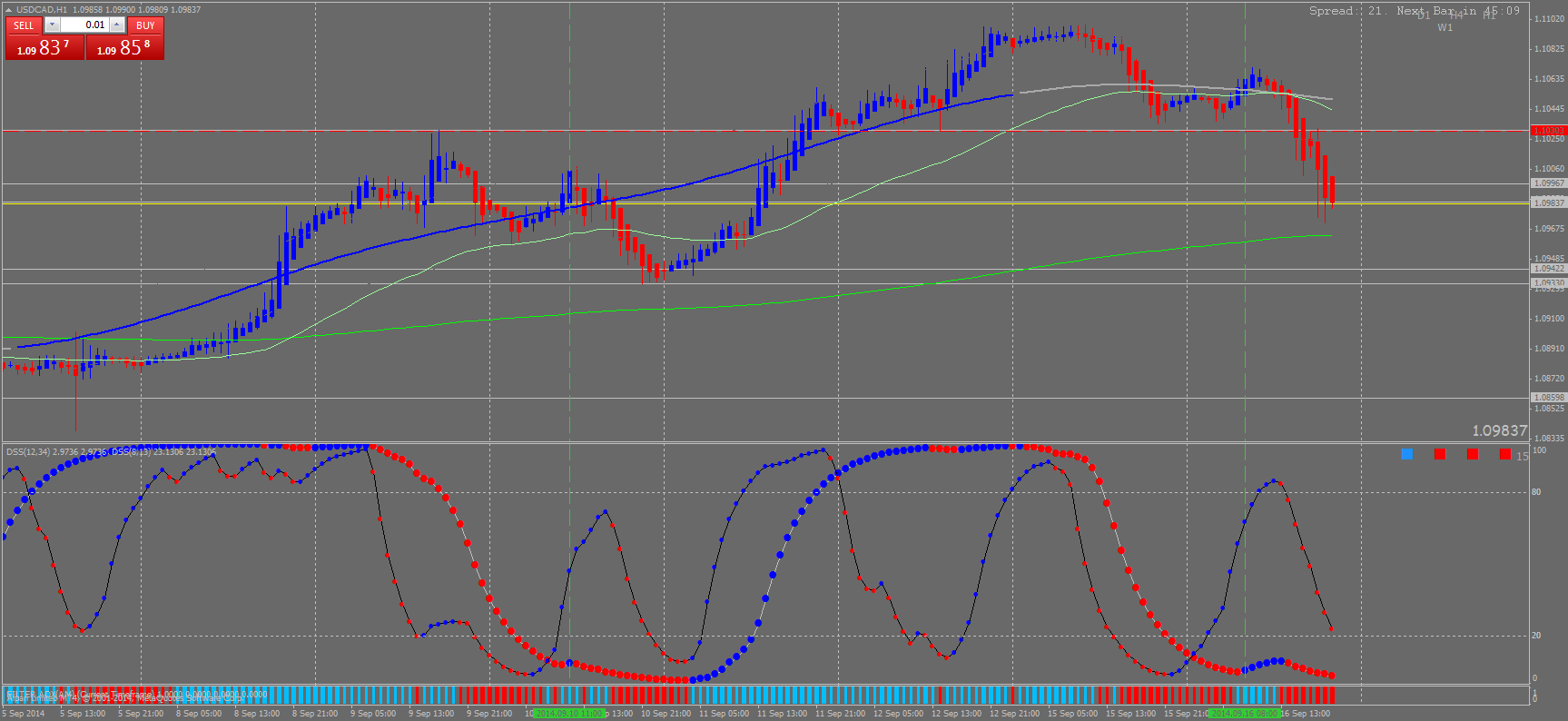
Task: Click the W1 timeframe label
Action: pos(1445,27)
